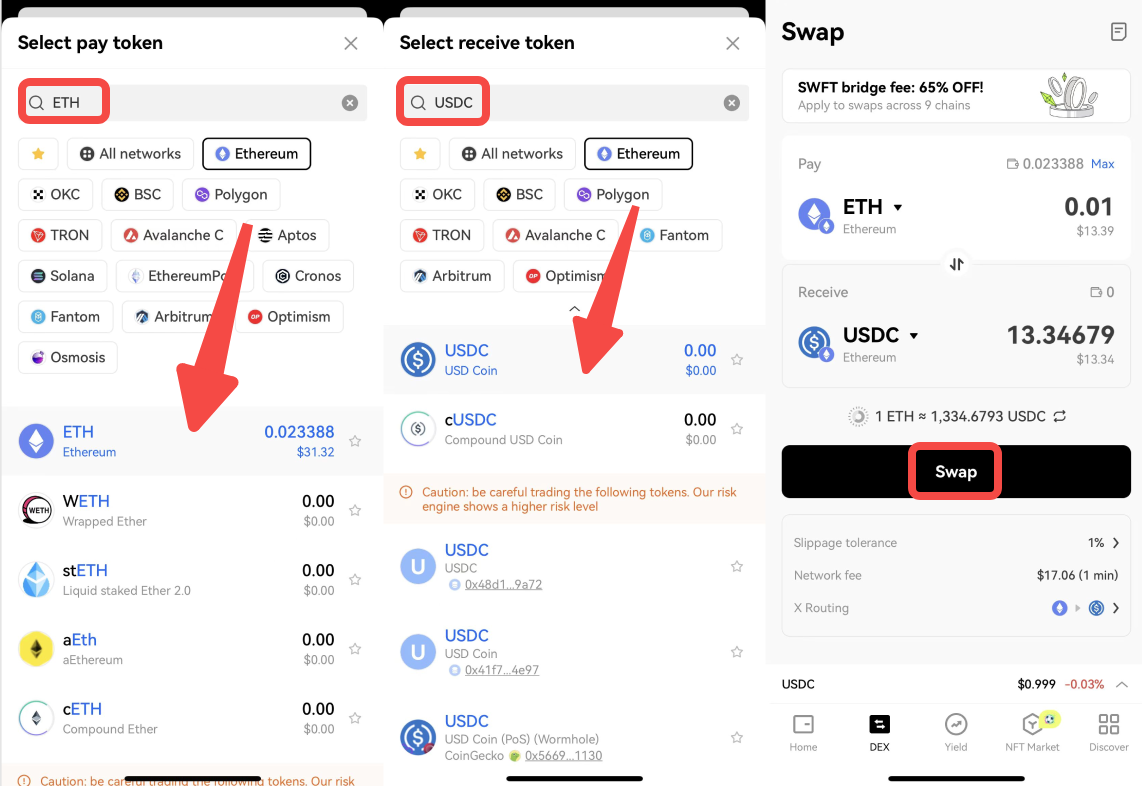
Task: Expand Slippage tolerance settings
Action: point(1115,543)
